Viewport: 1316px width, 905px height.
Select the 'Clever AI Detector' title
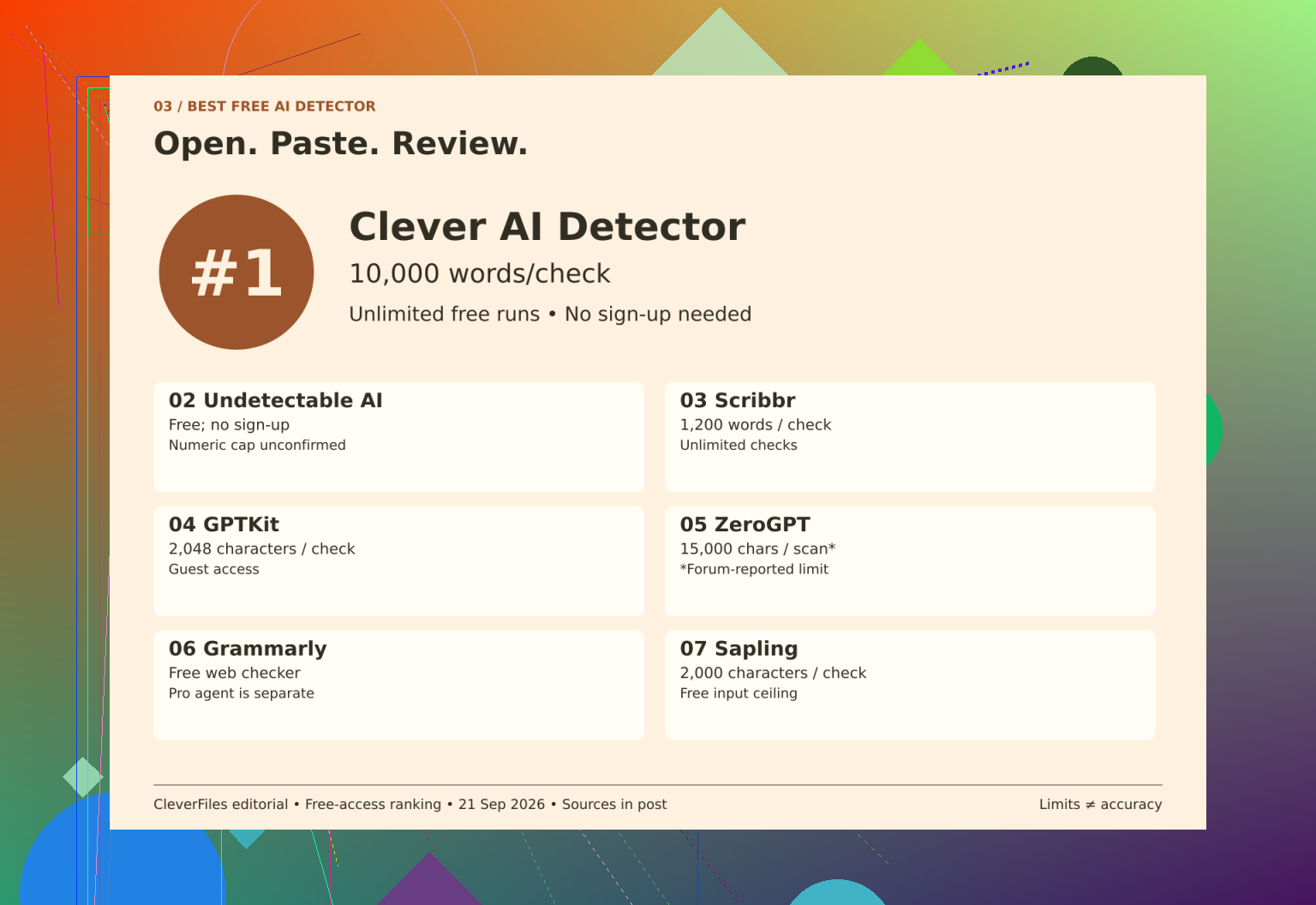pos(547,227)
